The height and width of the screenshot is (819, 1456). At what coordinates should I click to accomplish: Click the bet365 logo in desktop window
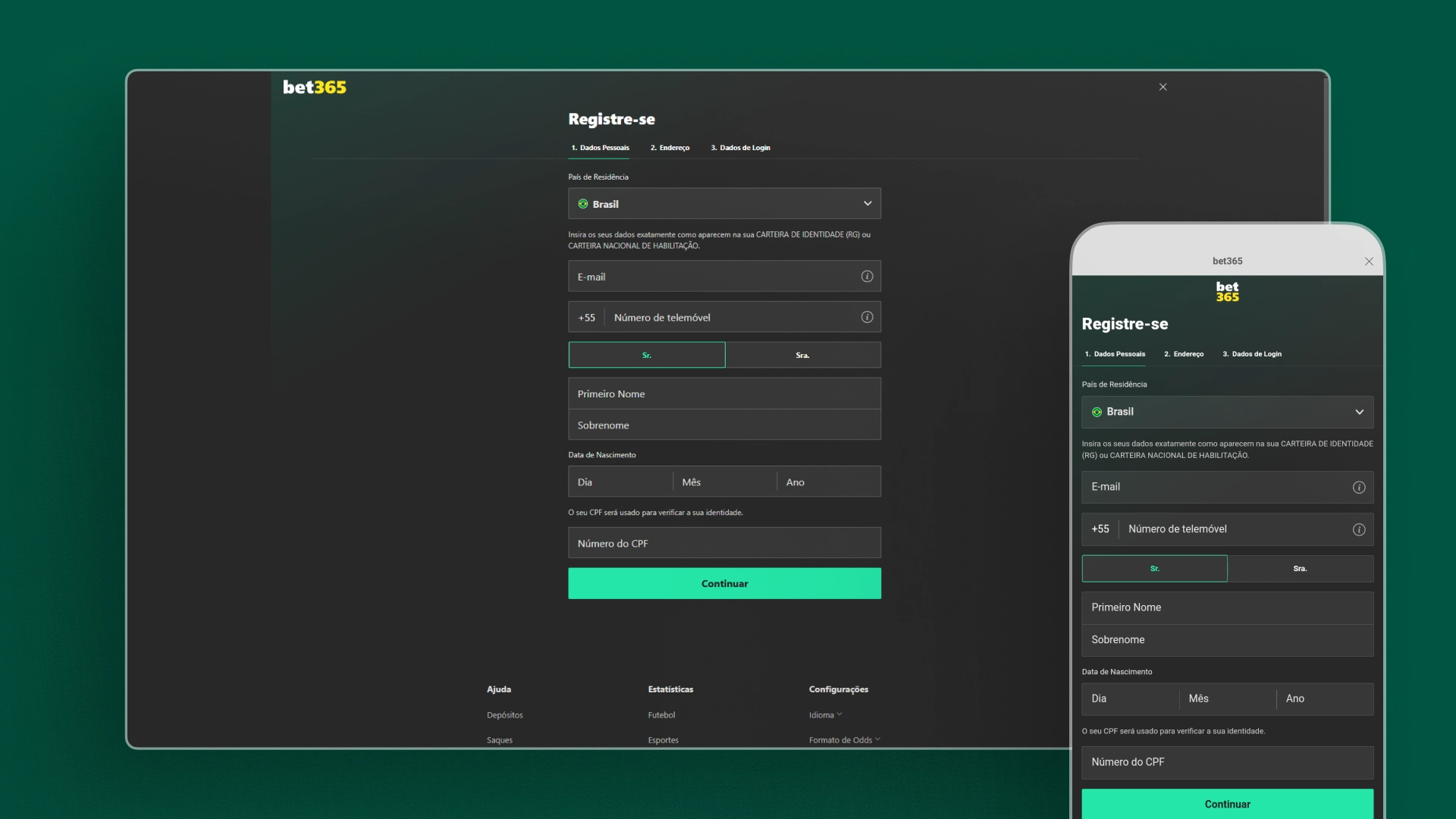pyautogui.click(x=315, y=87)
